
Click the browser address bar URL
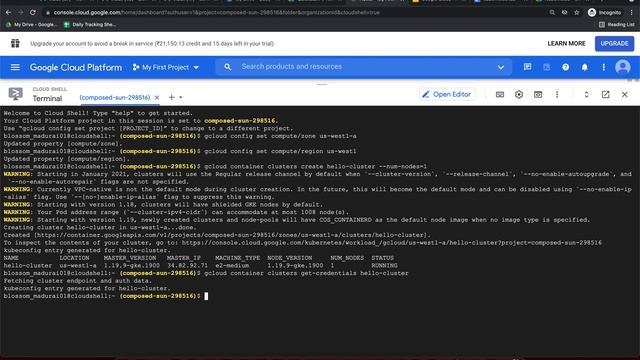click(x=216, y=13)
